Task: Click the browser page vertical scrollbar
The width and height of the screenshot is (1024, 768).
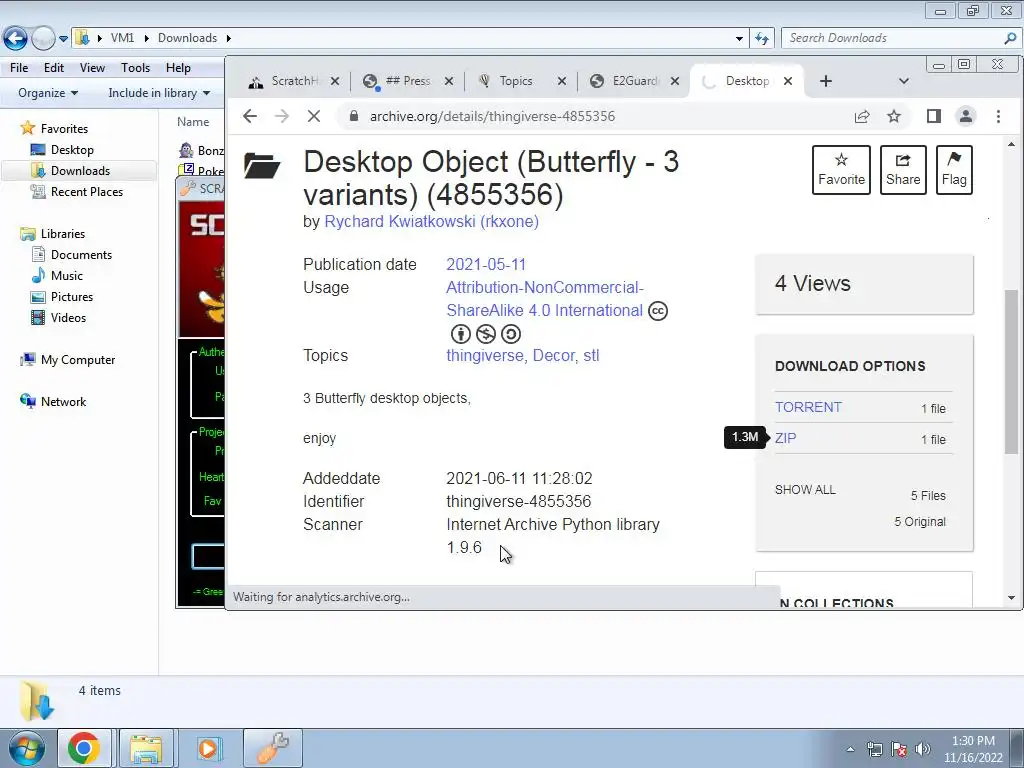Action: (1011, 370)
